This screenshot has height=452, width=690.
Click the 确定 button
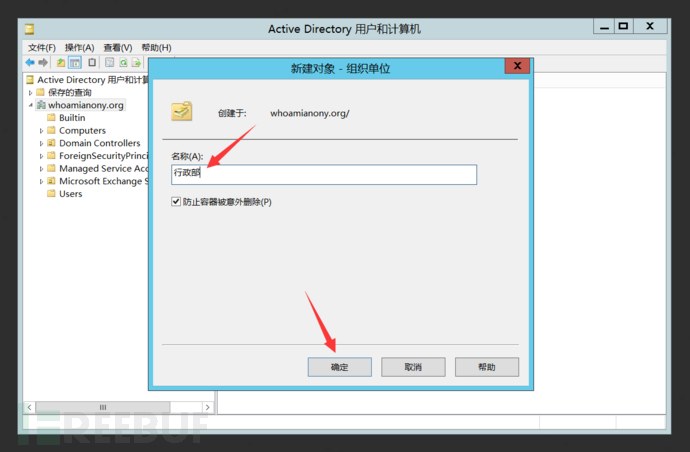click(x=340, y=367)
